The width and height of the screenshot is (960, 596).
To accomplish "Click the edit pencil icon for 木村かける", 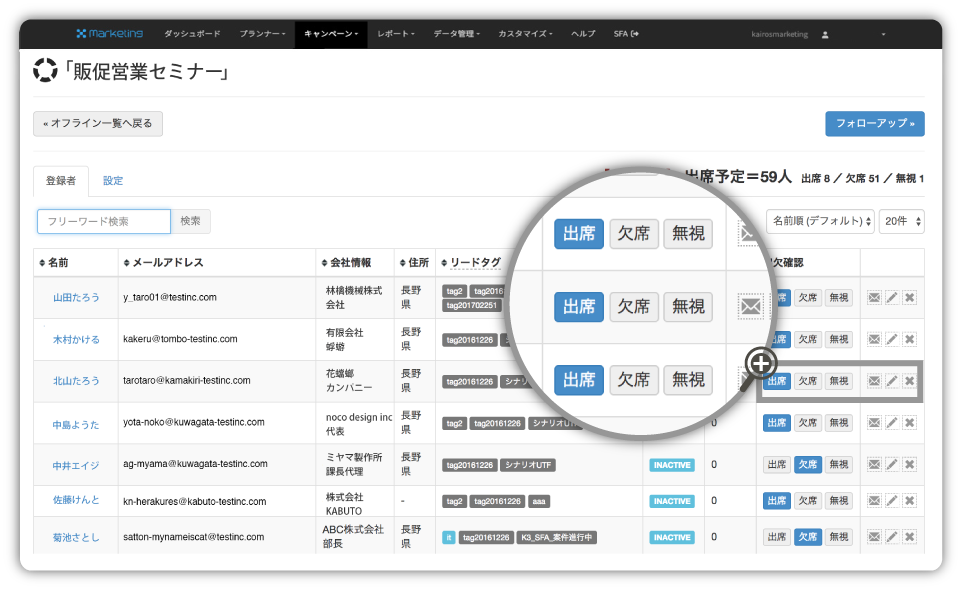I will coord(890,339).
